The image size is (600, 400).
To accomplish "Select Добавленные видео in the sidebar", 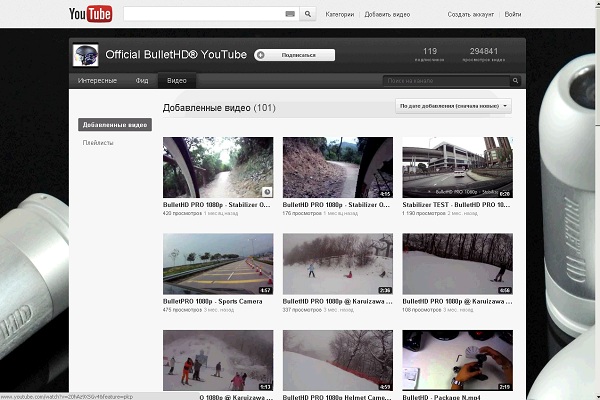I will pos(115,125).
